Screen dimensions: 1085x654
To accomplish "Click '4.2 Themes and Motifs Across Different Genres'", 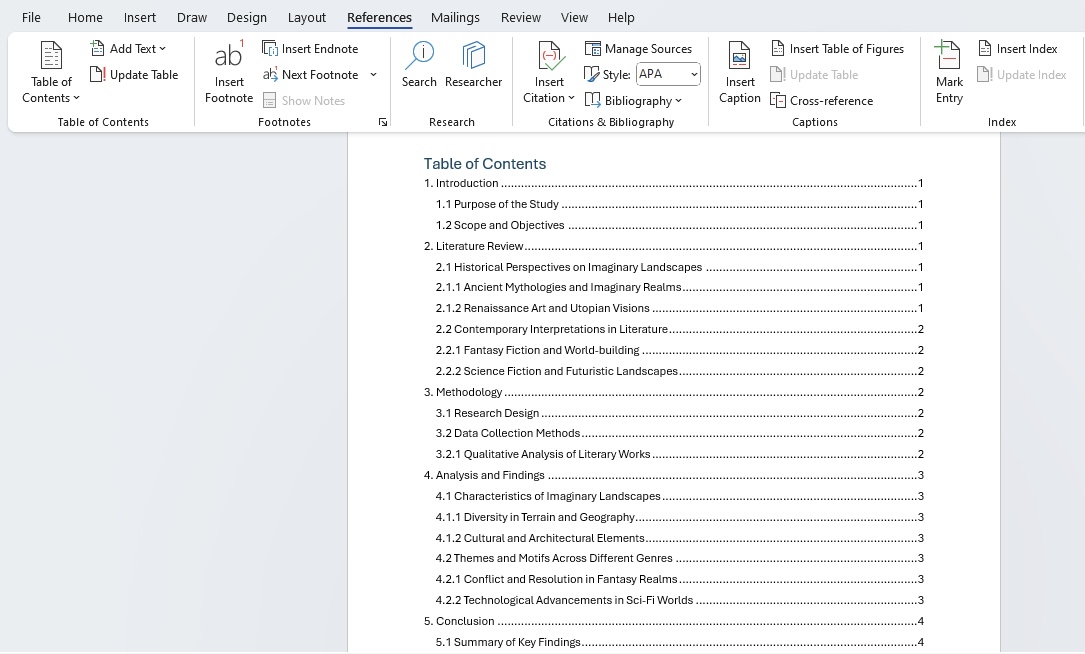I will pos(680,558).
